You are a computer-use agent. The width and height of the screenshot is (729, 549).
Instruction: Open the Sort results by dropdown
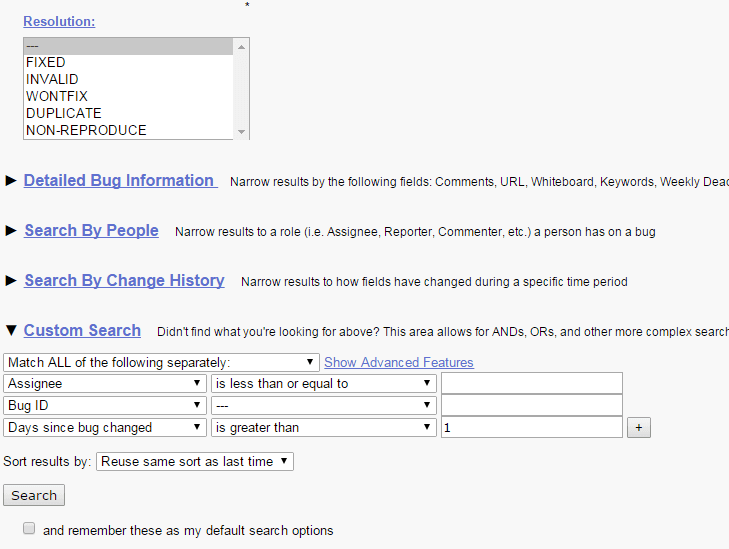click(195, 462)
